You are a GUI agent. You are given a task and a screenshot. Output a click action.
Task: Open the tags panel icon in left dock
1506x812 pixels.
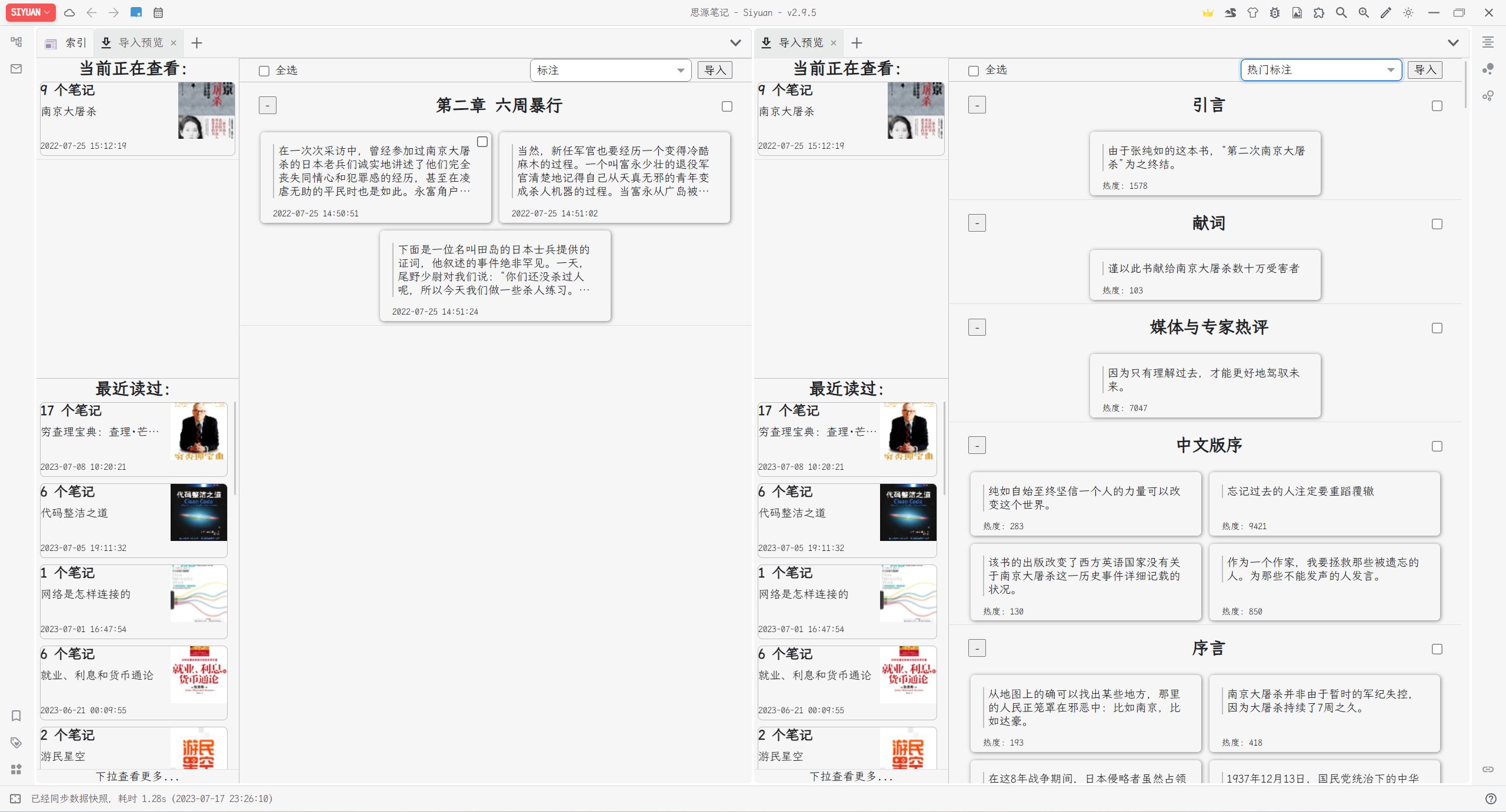16,743
